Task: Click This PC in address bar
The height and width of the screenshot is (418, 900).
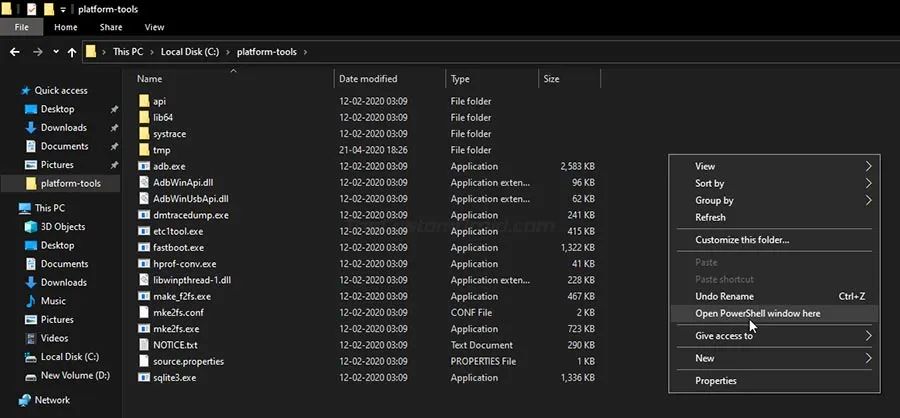Action: 127,52
